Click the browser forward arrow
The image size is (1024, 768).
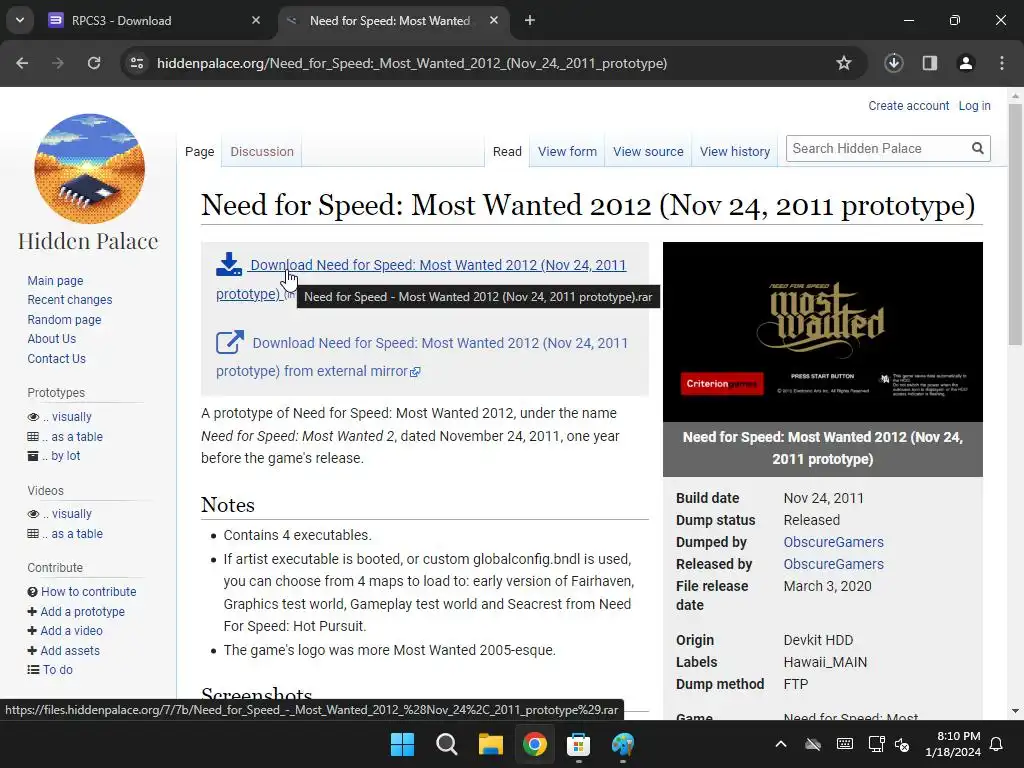point(58,63)
